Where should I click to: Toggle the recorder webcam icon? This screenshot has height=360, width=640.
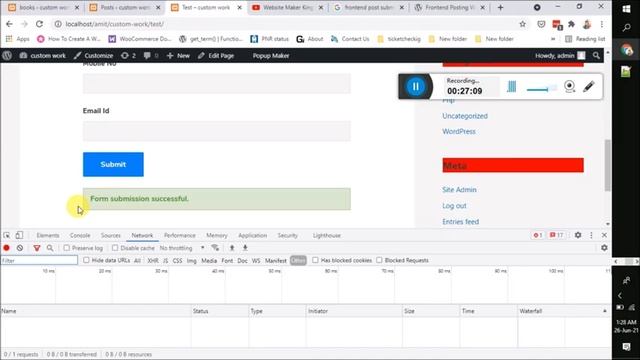click(569, 86)
